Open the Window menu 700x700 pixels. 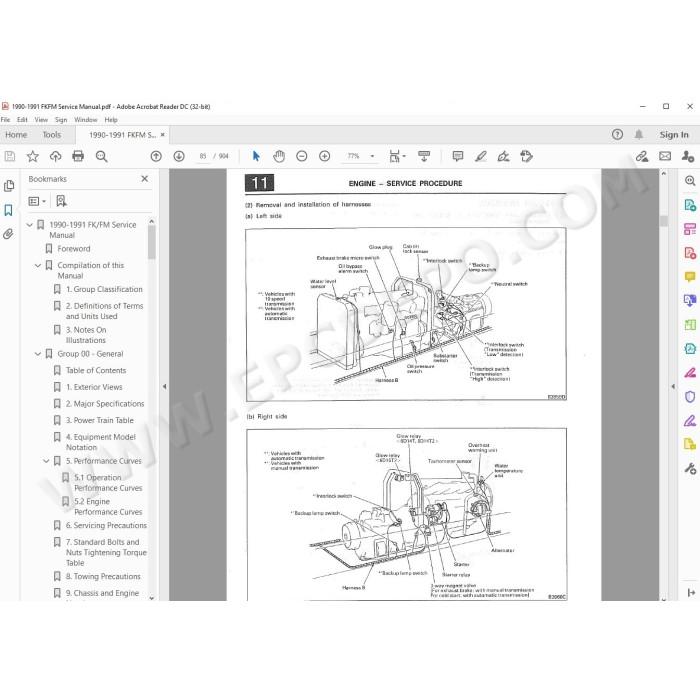click(86, 120)
